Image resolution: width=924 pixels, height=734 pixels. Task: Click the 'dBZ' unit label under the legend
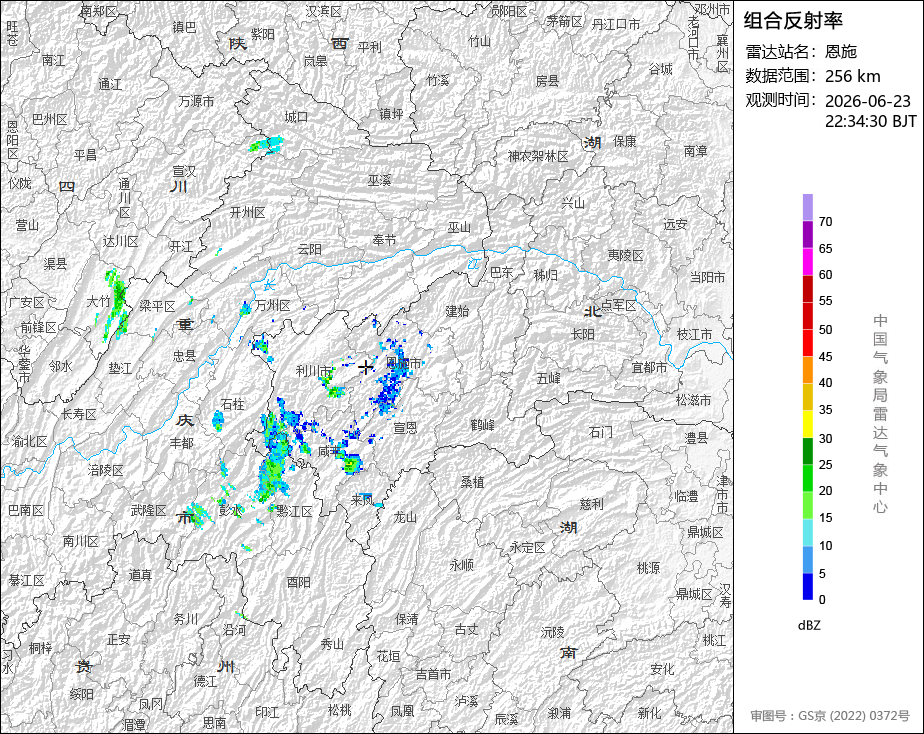tap(808, 626)
